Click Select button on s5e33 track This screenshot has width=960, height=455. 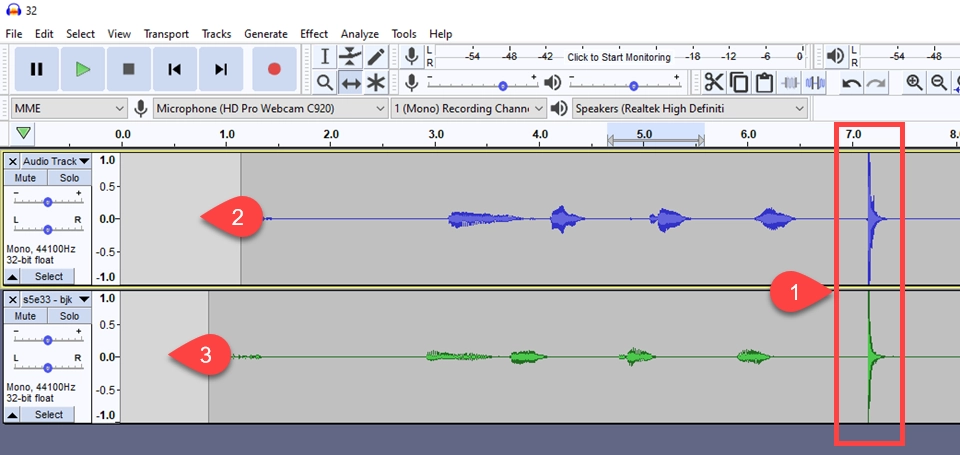pos(48,414)
